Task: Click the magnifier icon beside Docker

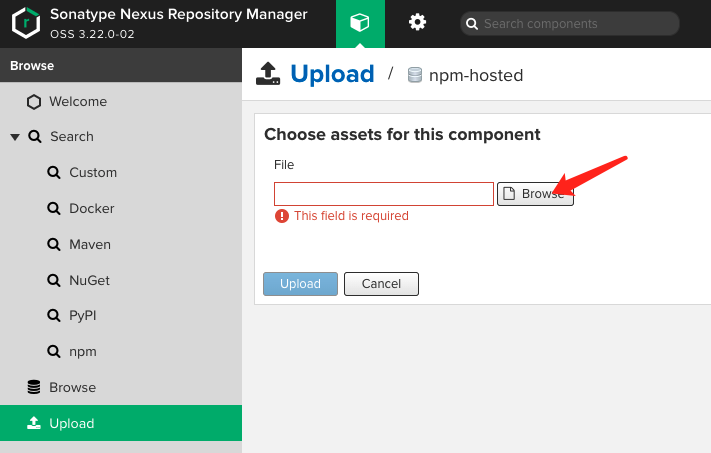Action: [x=54, y=209]
